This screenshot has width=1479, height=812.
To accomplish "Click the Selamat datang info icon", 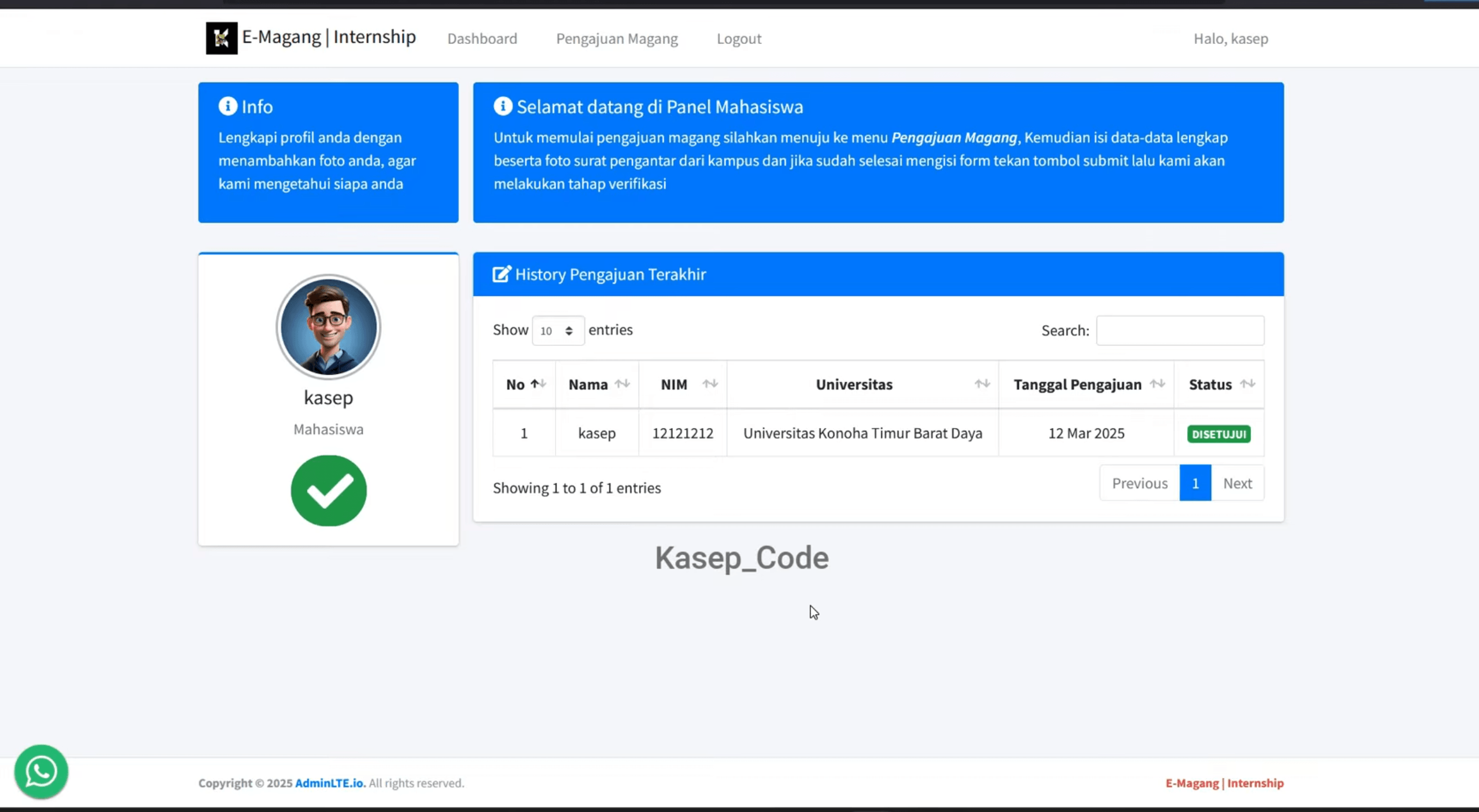I will click(x=503, y=106).
